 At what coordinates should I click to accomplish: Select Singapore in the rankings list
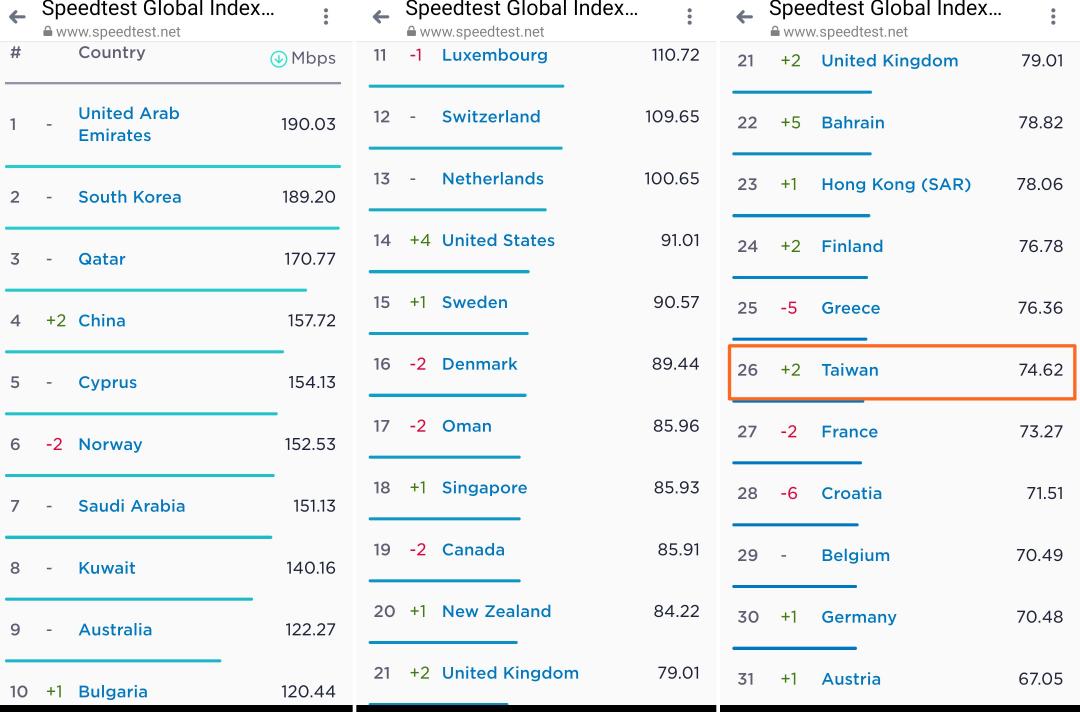coord(484,488)
